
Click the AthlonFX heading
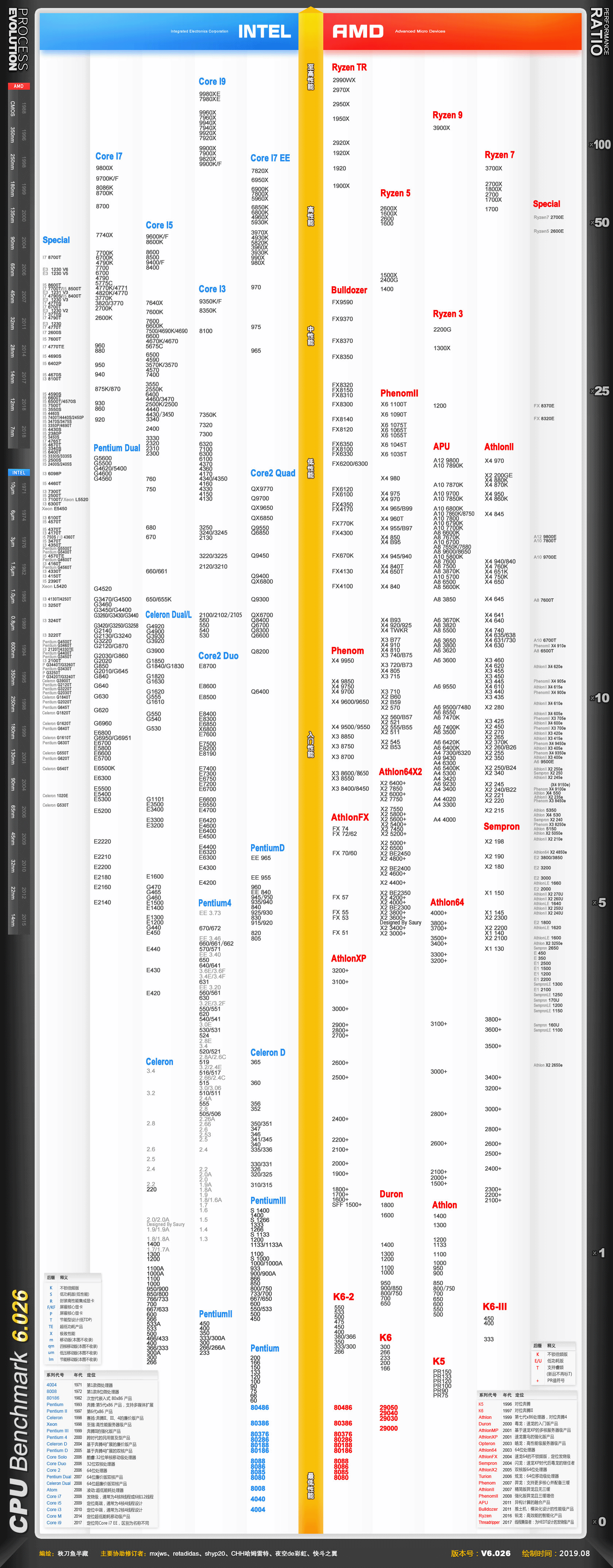350,817
